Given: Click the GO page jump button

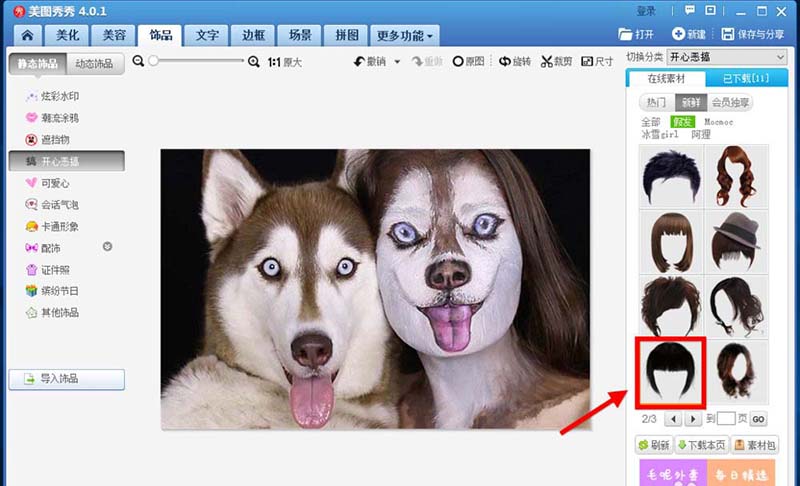Looking at the screenshot, I should (x=758, y=419).
